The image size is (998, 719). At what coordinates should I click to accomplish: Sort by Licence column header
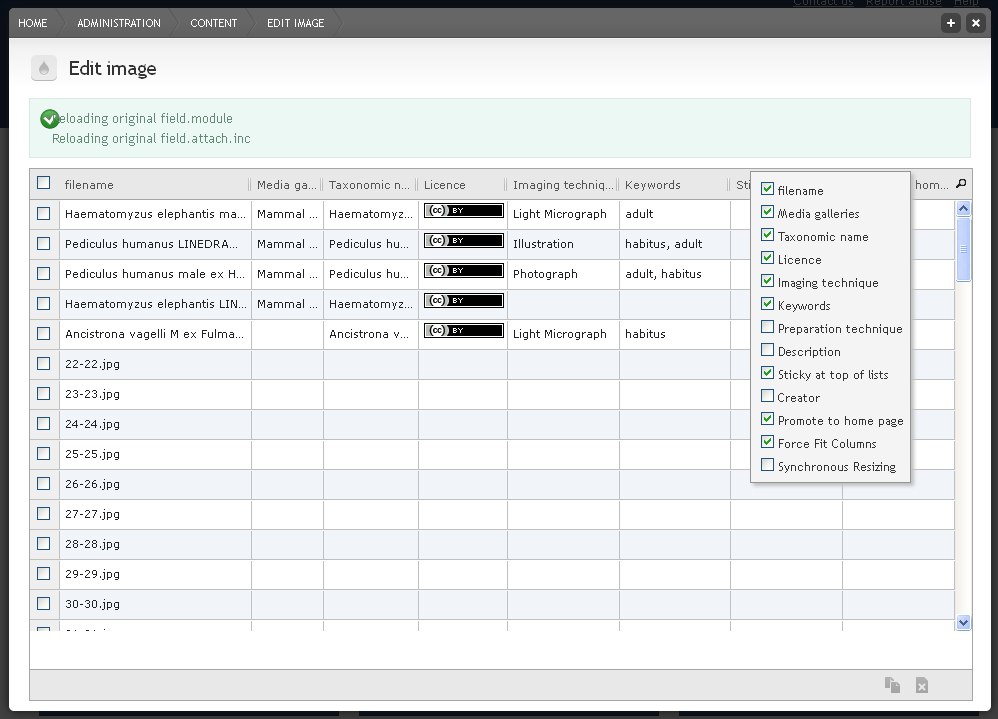click(x=462, y=185)
